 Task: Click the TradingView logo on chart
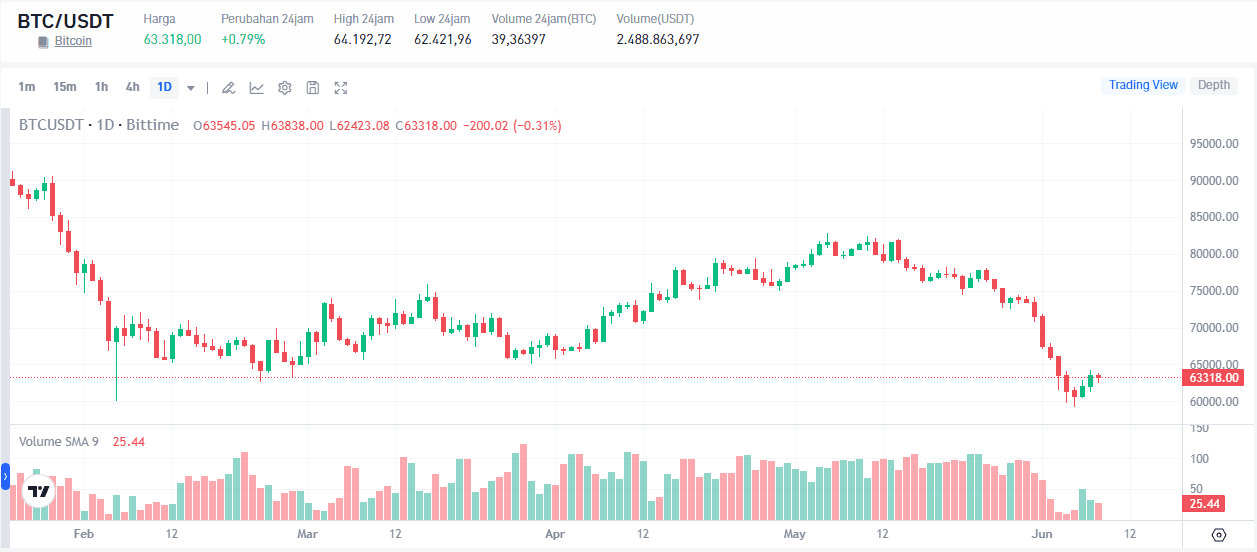click(39, 492)
